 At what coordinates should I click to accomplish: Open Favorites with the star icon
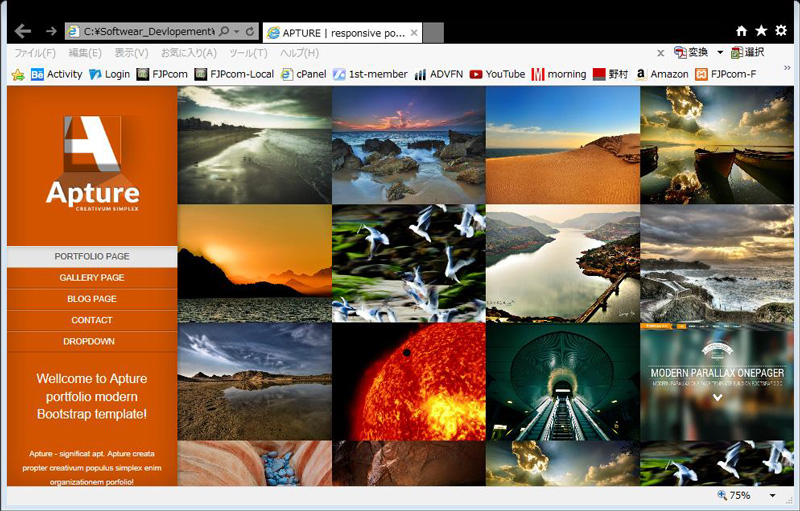point(761,31)
